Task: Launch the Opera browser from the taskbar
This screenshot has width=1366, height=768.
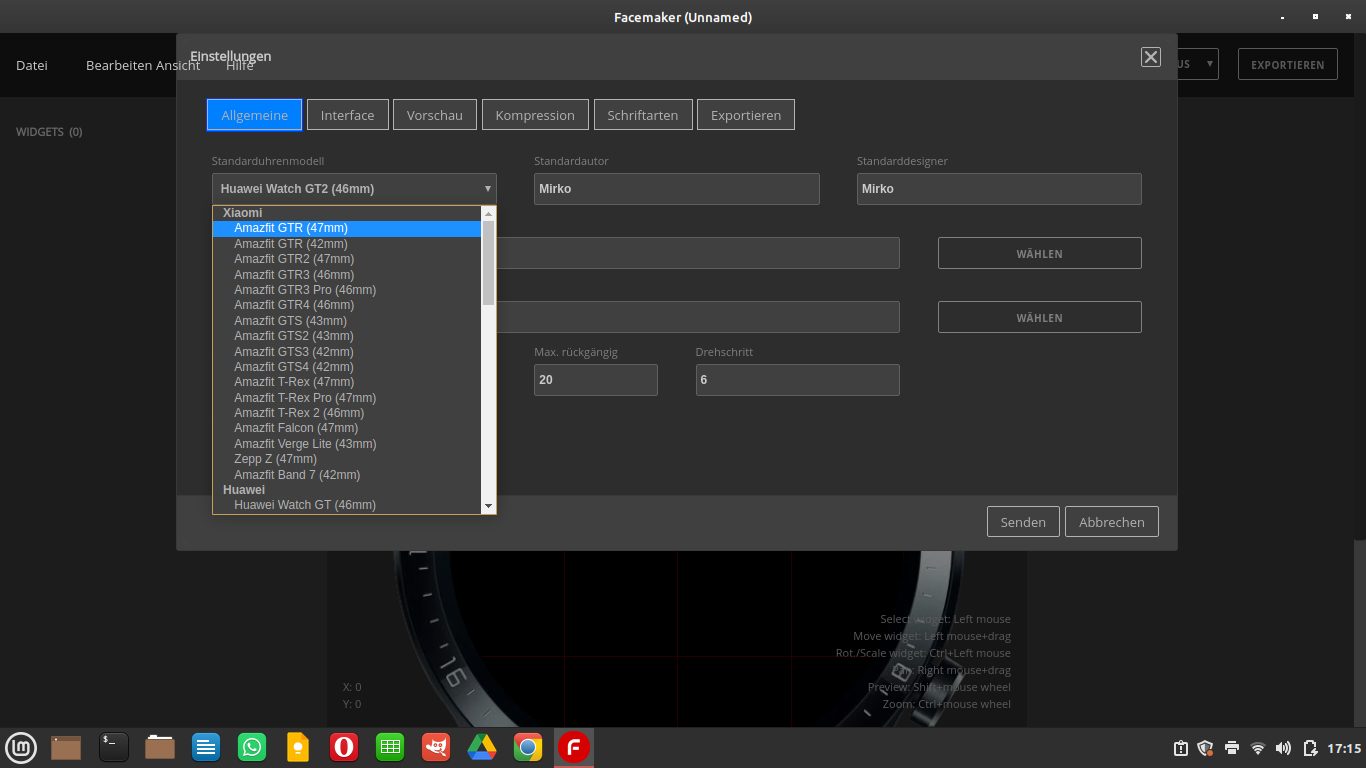Action: (x=344, y=747)
